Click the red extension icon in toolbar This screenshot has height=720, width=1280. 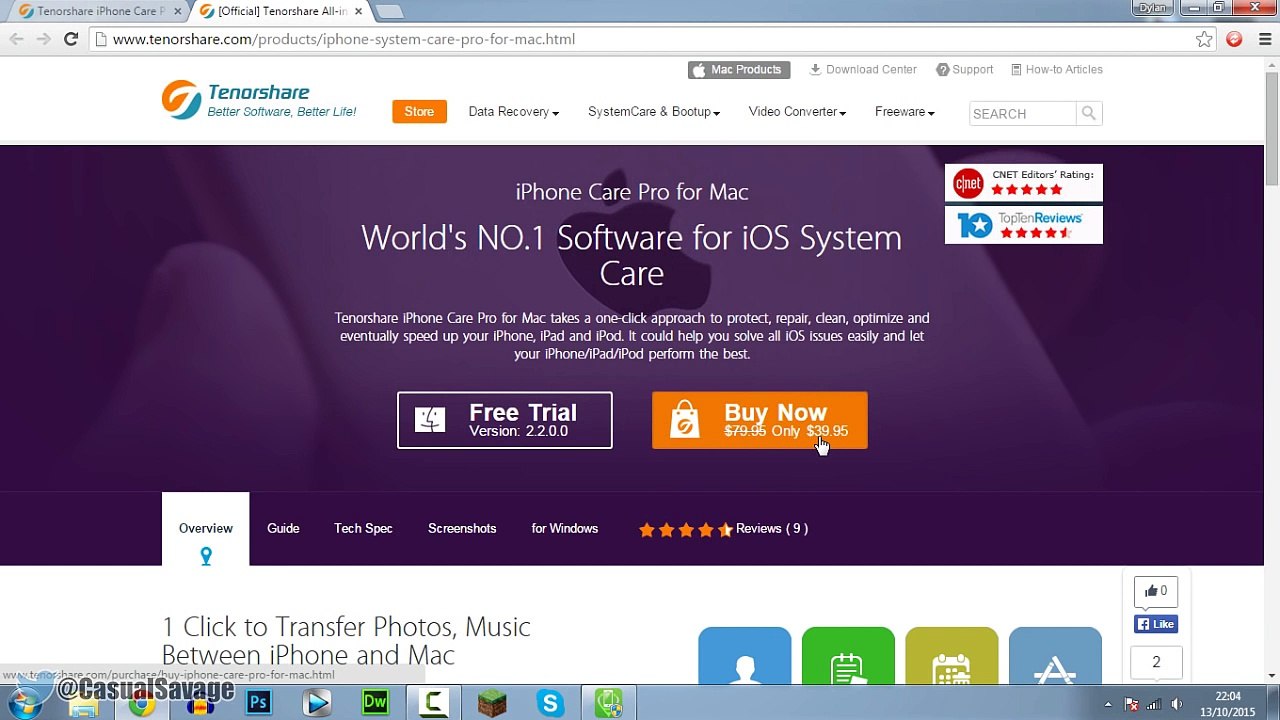point(1234,39)
